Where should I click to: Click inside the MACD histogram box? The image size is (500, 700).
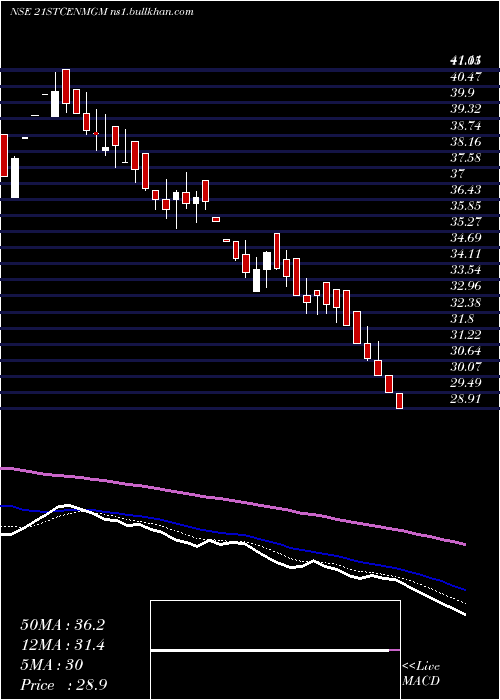[275, 650]
